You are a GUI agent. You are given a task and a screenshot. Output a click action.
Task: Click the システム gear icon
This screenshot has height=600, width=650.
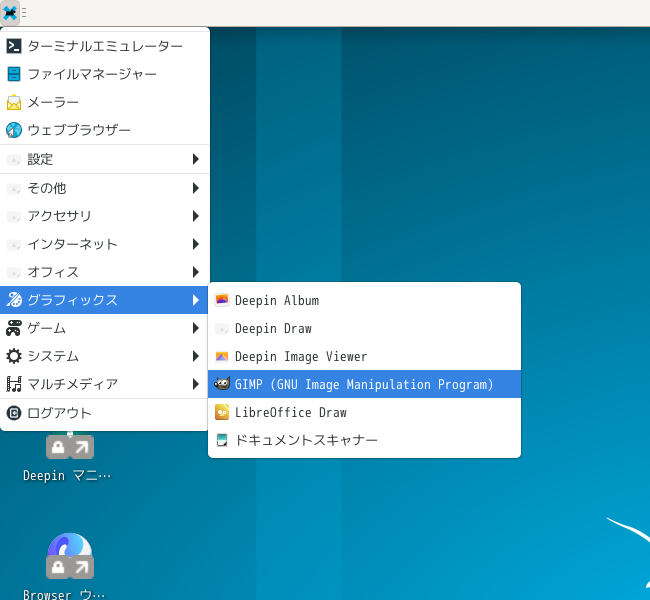click(14, 356)
